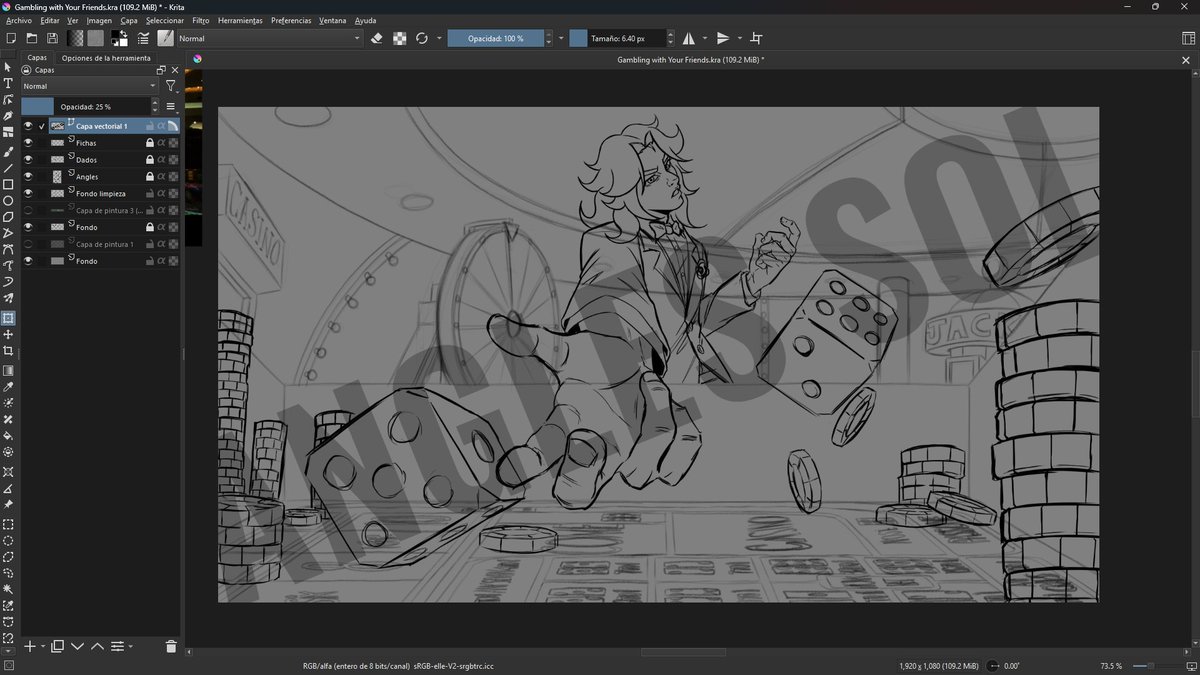
Task: Open the wrap-around crop icon in the top toolbar
Action: pyautogui.click(x=756, y=38)
